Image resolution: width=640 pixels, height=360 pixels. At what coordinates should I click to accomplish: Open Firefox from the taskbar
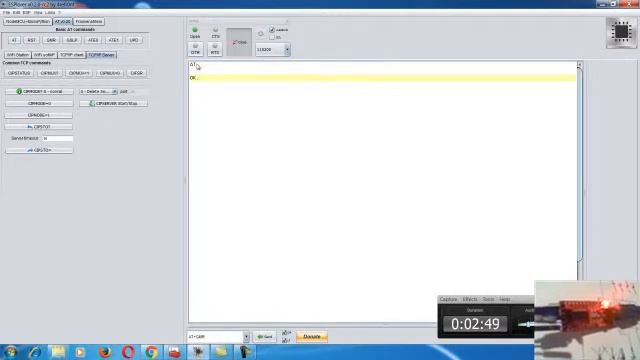[x=105, y=352]
